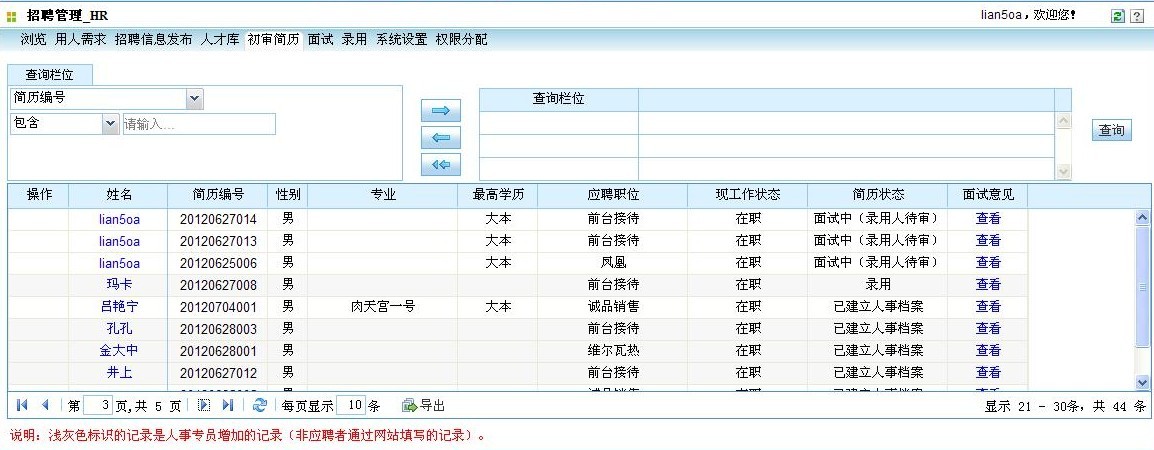Viewport: 1154px width, 450px height.
Task: Click the 请输入 search value field
Action: 198,124
